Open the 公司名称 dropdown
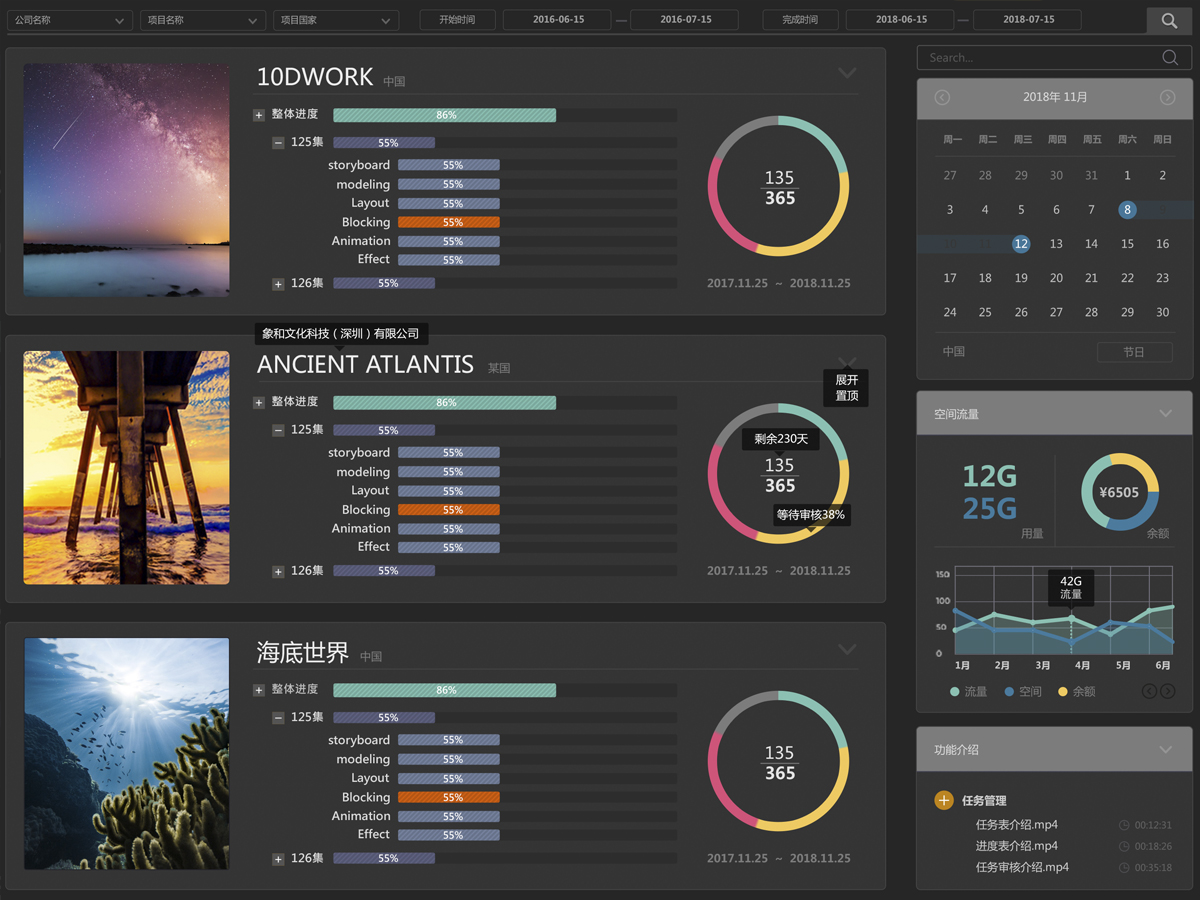1200x900 pixels. (x=70, y=20)
